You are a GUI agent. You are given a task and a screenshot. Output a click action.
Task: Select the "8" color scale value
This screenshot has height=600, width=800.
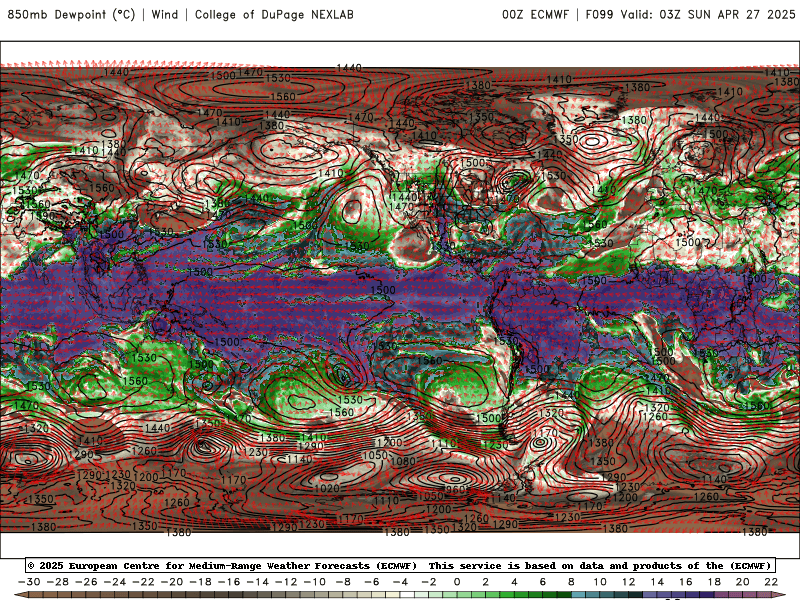(571, 582)
